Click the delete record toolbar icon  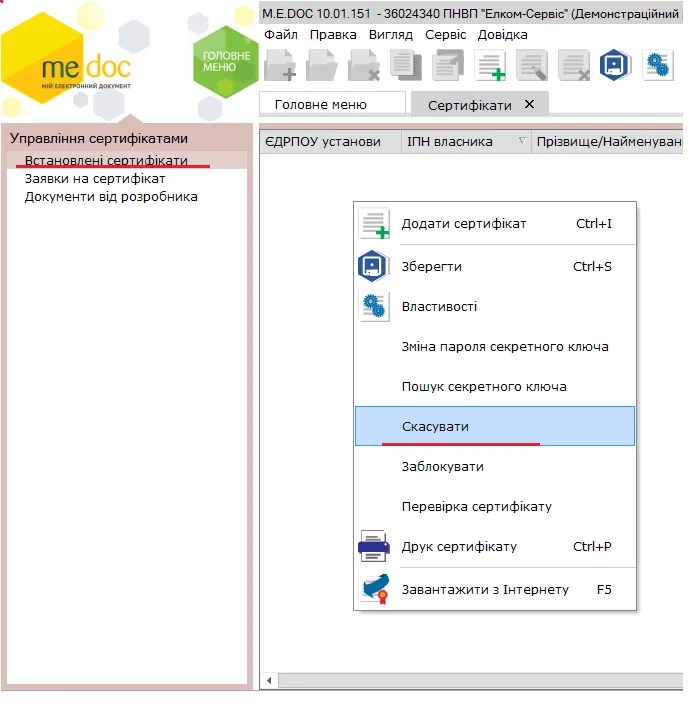574,66
